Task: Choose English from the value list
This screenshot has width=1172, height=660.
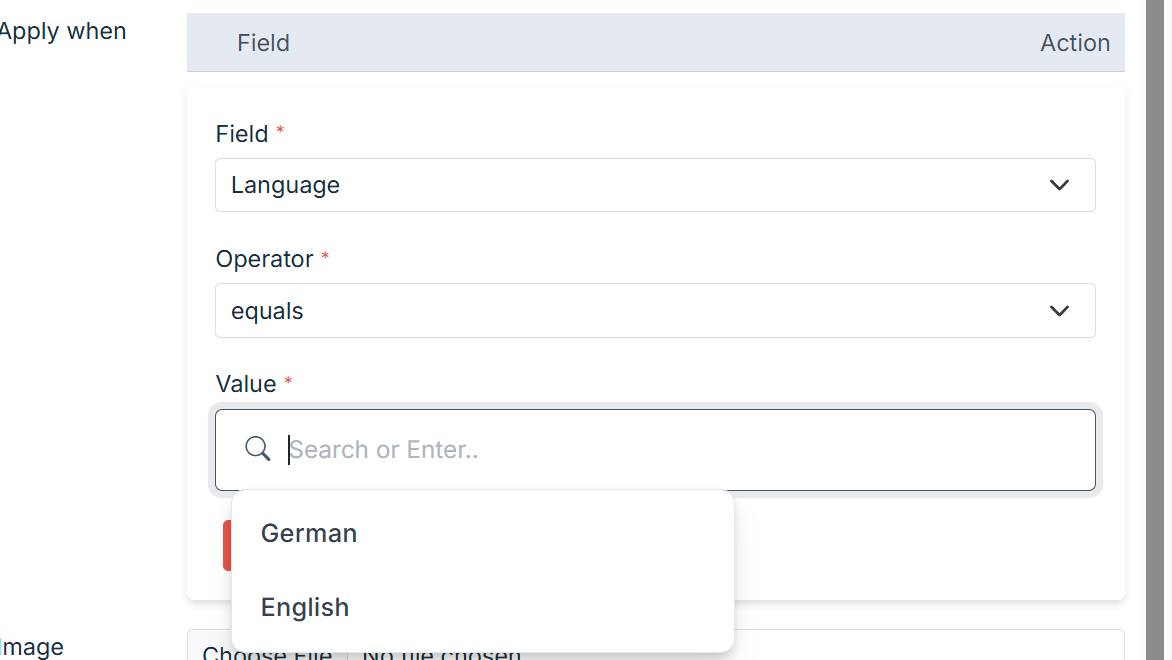Action: pos(305,607)
